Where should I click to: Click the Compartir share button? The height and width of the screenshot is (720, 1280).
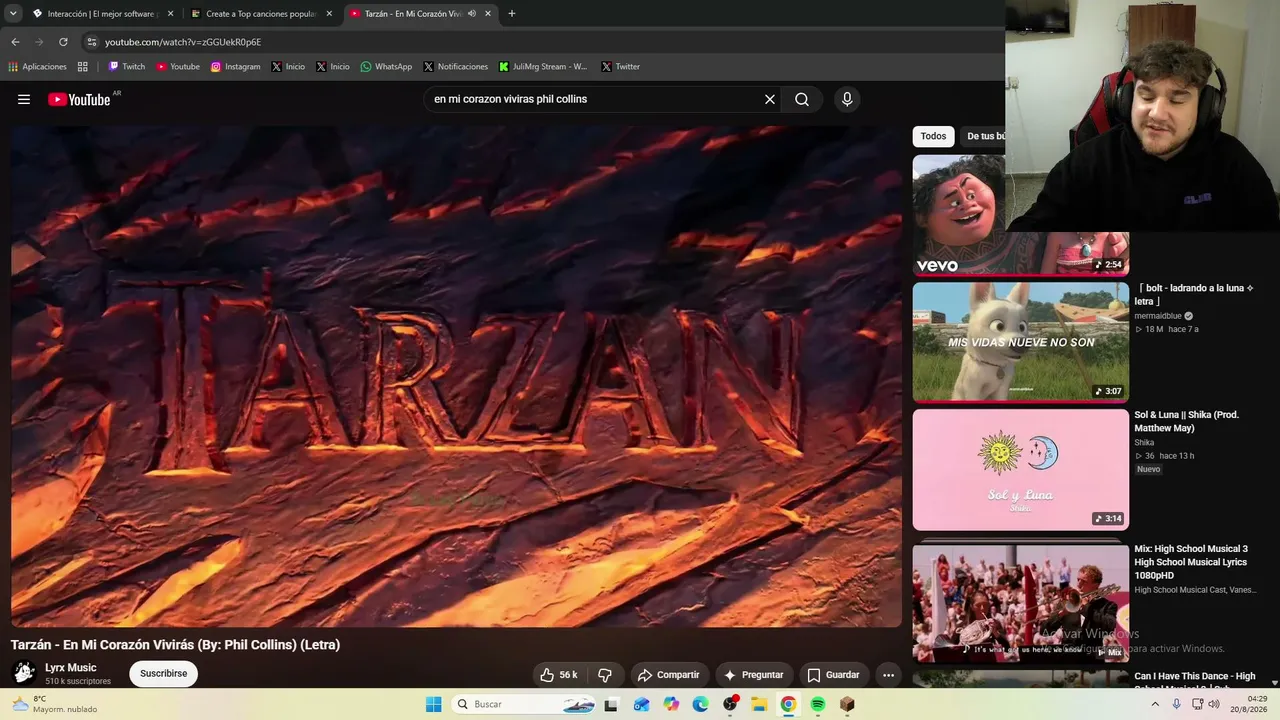click(668, 675)
